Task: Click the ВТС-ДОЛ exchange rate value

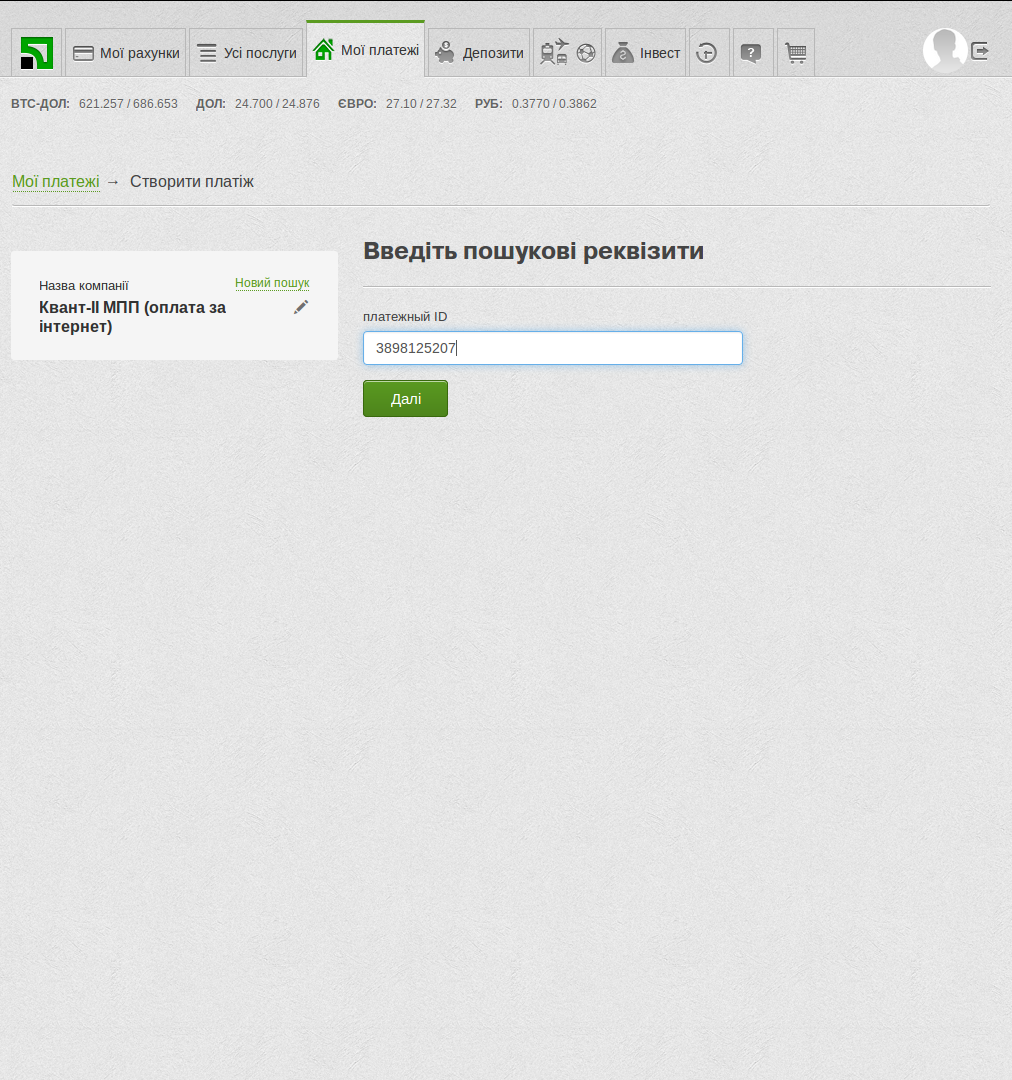Action: (128, 104)
